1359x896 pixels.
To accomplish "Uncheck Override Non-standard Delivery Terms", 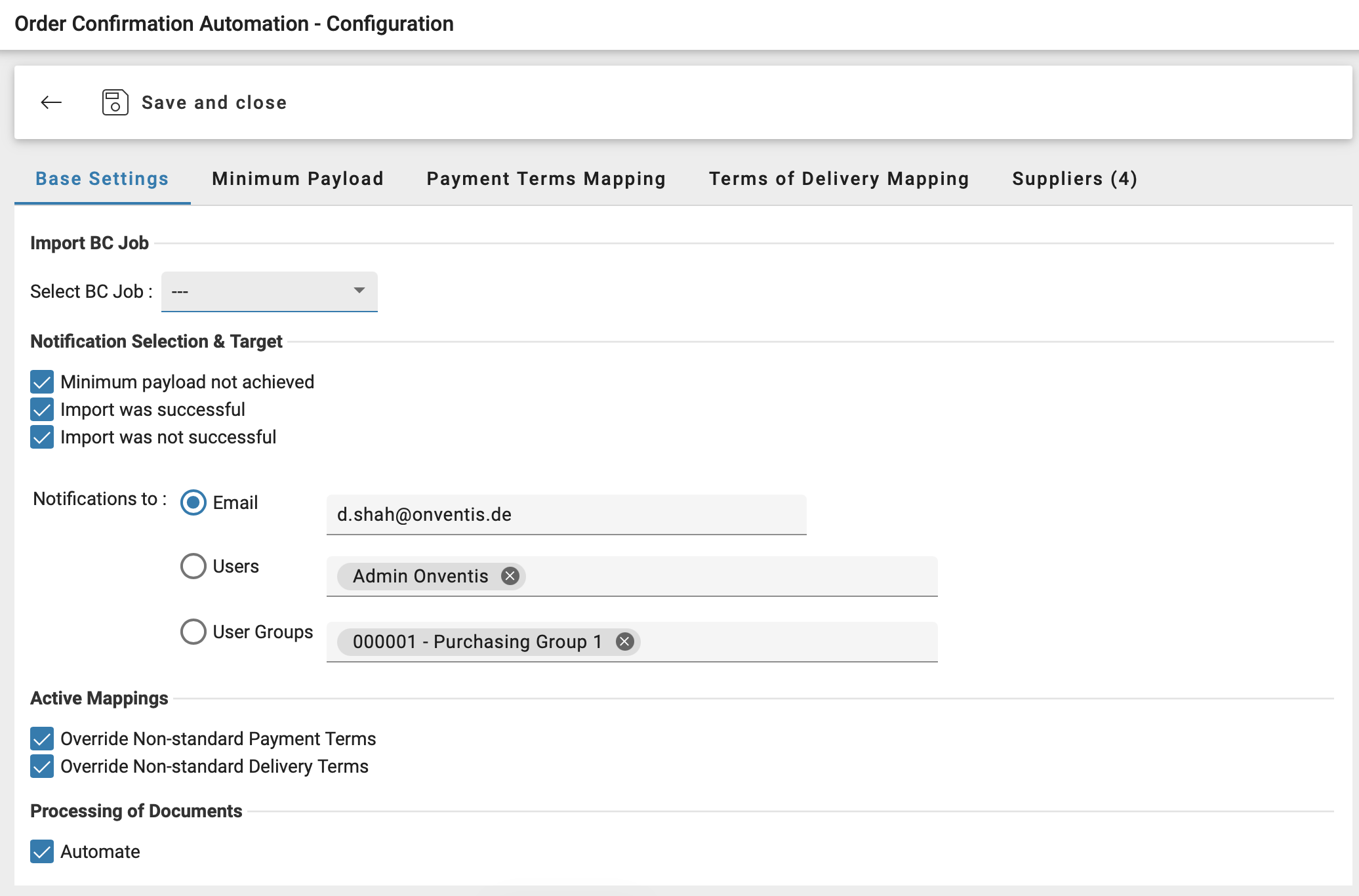I will point(41,767).
